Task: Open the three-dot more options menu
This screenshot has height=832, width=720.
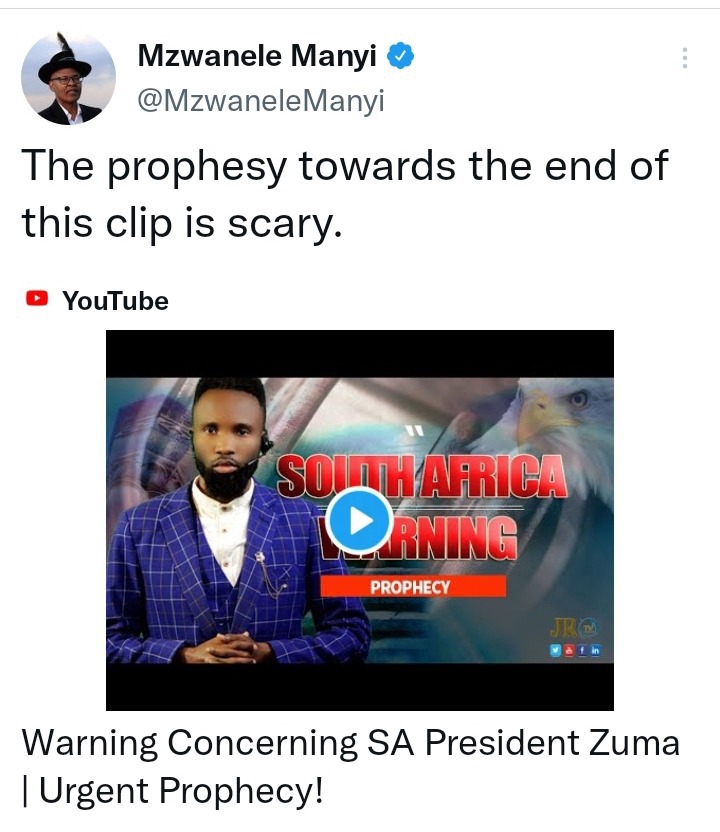Action: point(685,58)
